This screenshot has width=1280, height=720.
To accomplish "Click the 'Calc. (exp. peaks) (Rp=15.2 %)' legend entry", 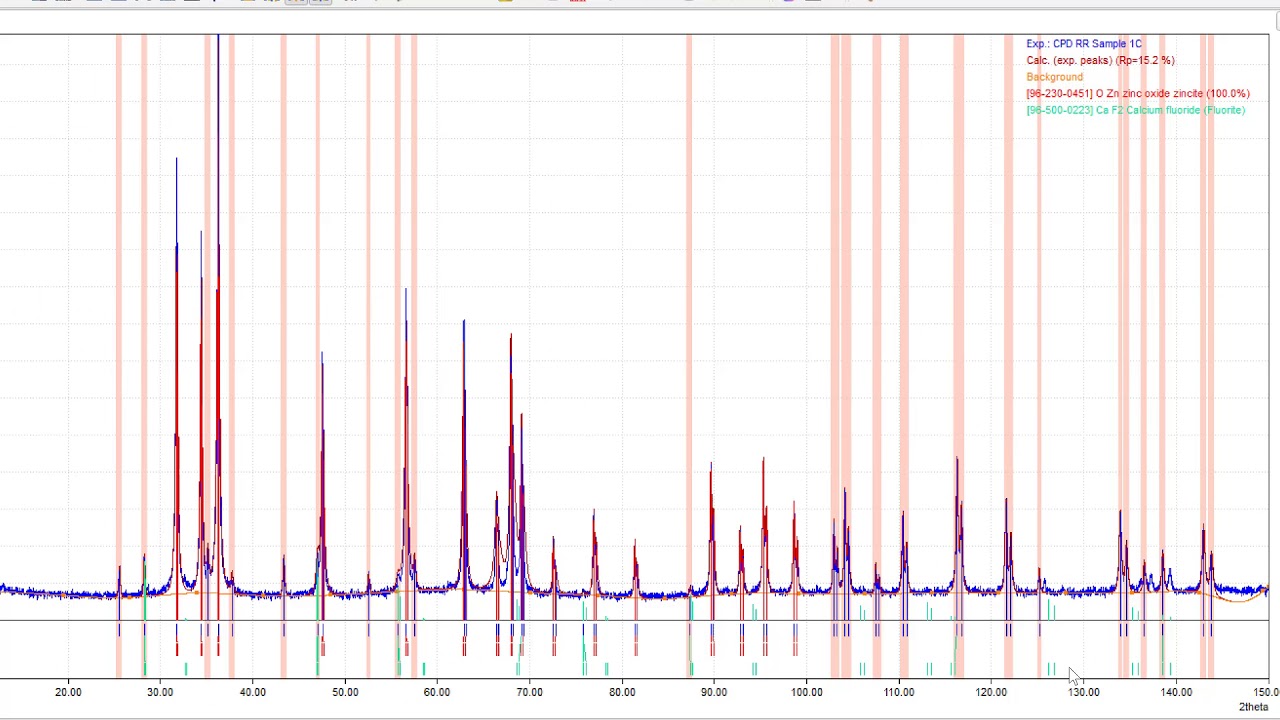I will click(1100, 61).
